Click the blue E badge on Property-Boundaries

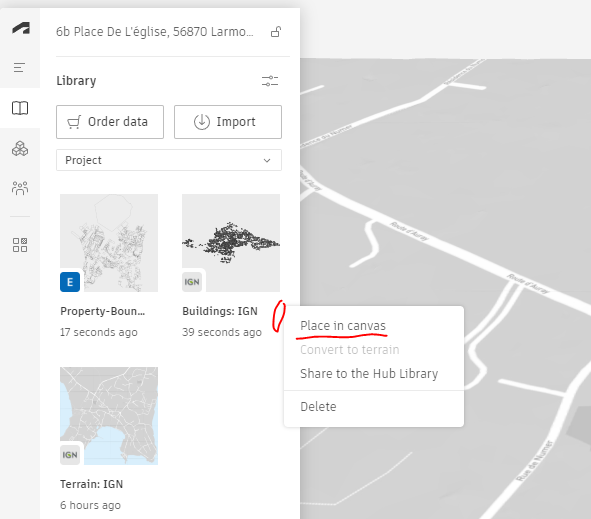pos(70,282)
